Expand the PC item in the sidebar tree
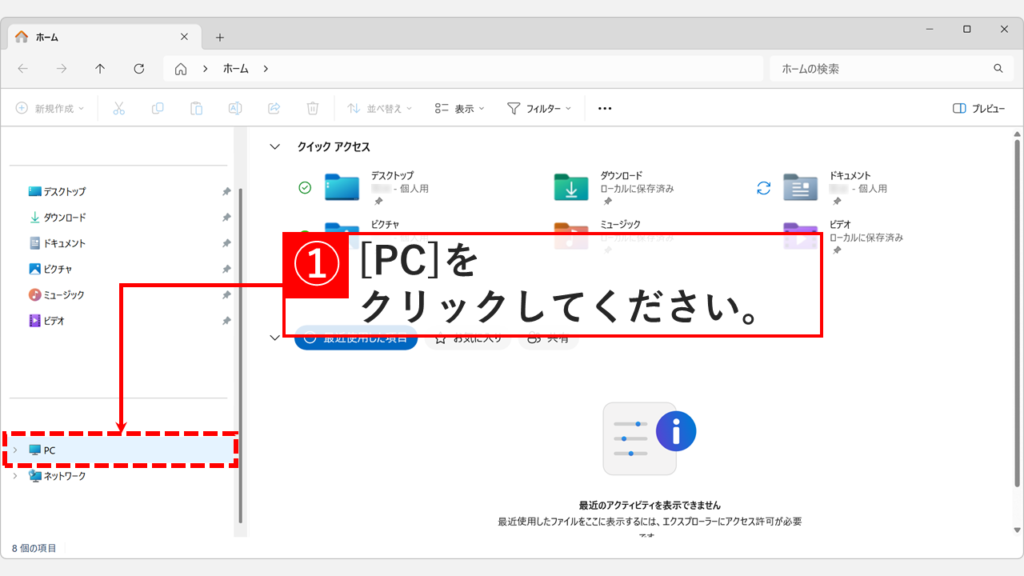This screenshot has height=576, width=1024. tap(16, 452)
